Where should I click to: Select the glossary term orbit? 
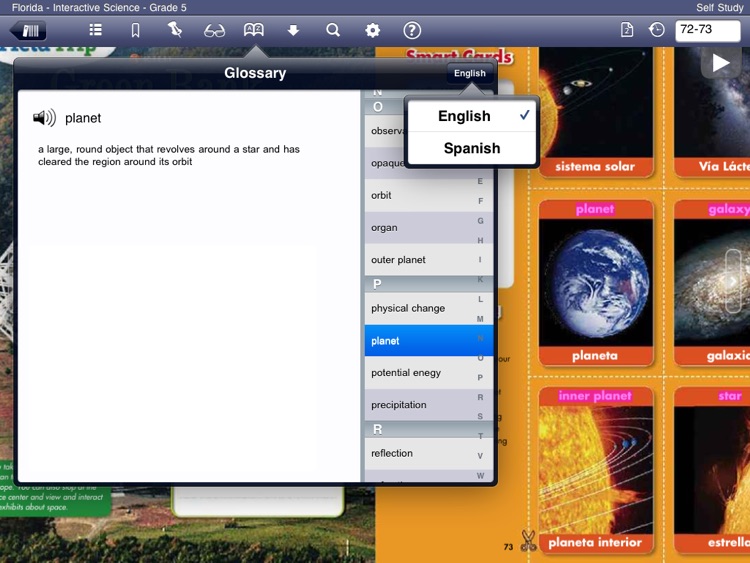(x=428, y=195)
